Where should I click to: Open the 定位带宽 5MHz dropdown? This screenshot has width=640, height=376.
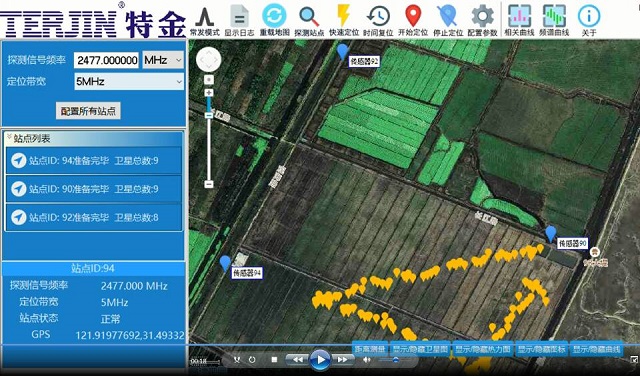[x=129, y=82]
